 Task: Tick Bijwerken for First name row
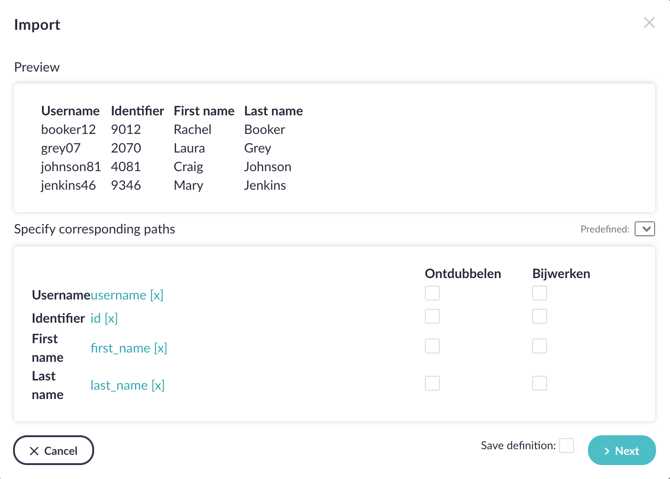click(539, 346)
